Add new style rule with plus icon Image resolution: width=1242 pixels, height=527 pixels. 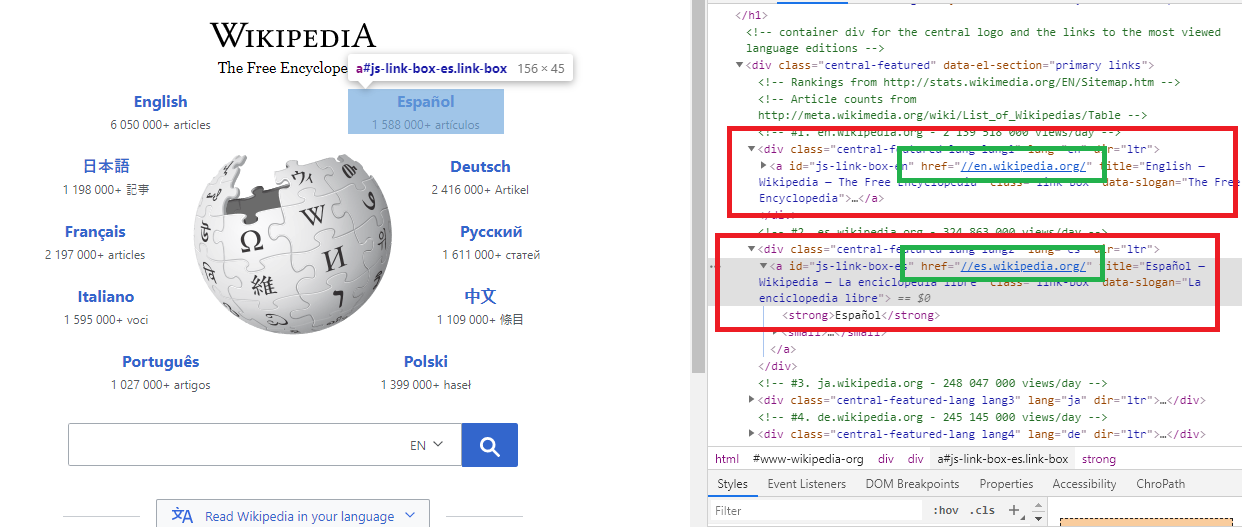coord(1013,510)
